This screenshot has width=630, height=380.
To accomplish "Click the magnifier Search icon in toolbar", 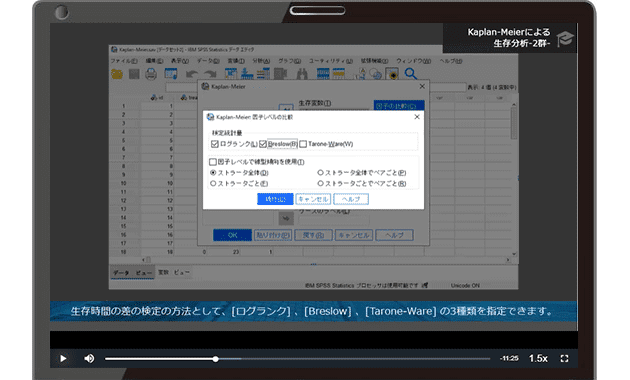I will coord(411,74).
